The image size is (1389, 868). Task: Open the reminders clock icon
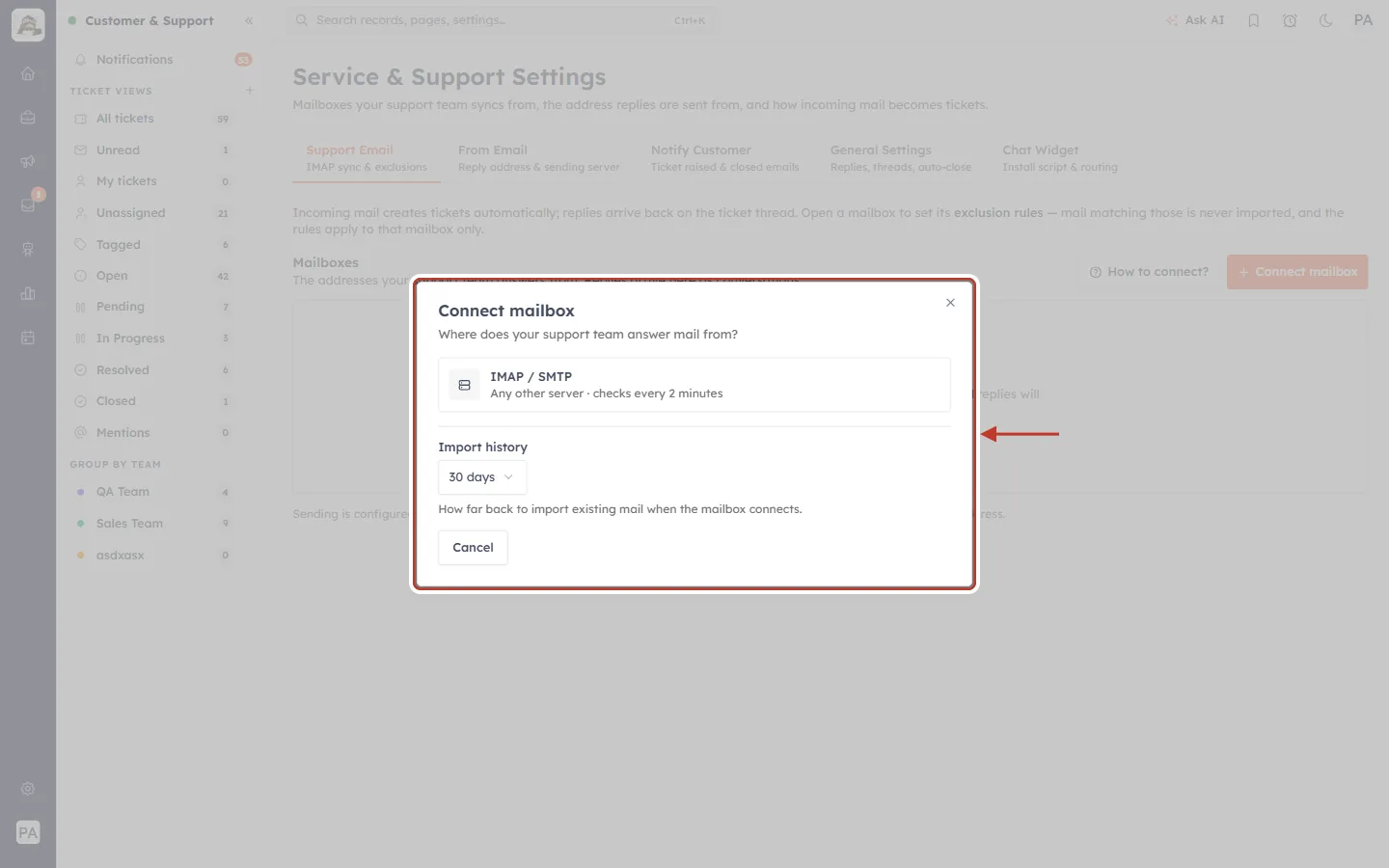pos(1290,20)
